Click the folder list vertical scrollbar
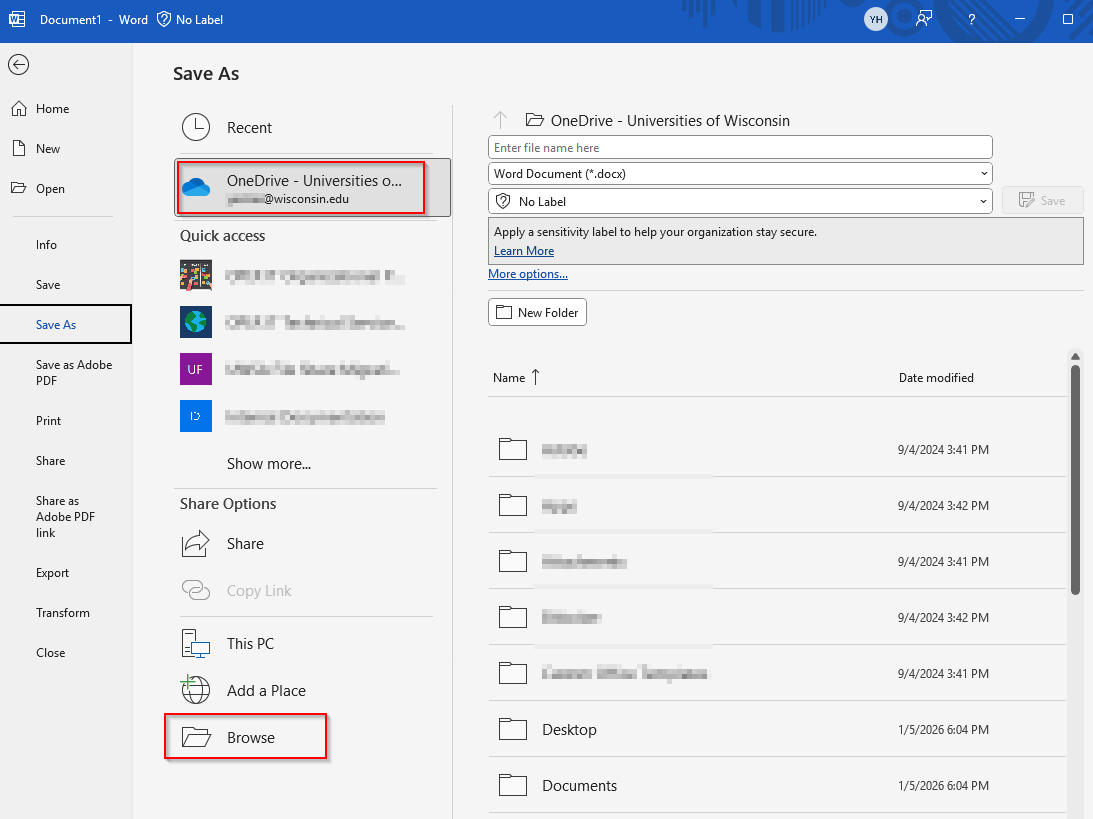1093x819 pixels. tap(1075, 480)
